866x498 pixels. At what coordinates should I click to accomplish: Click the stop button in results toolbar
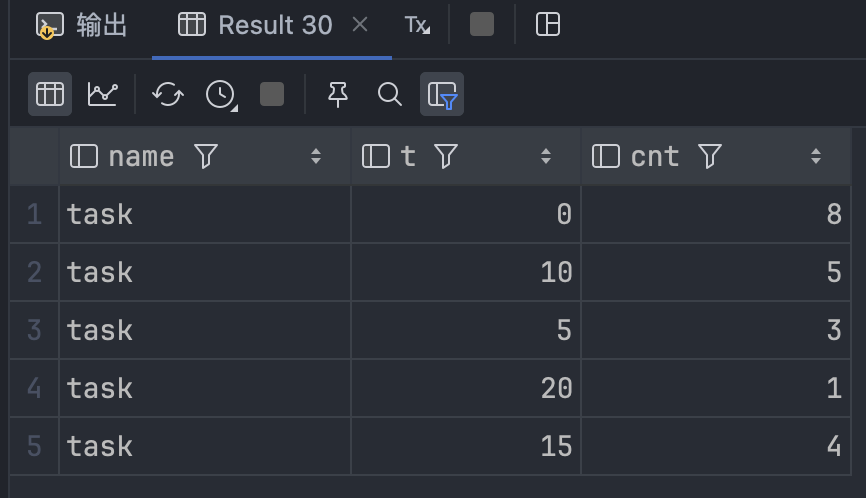point(272,94)
